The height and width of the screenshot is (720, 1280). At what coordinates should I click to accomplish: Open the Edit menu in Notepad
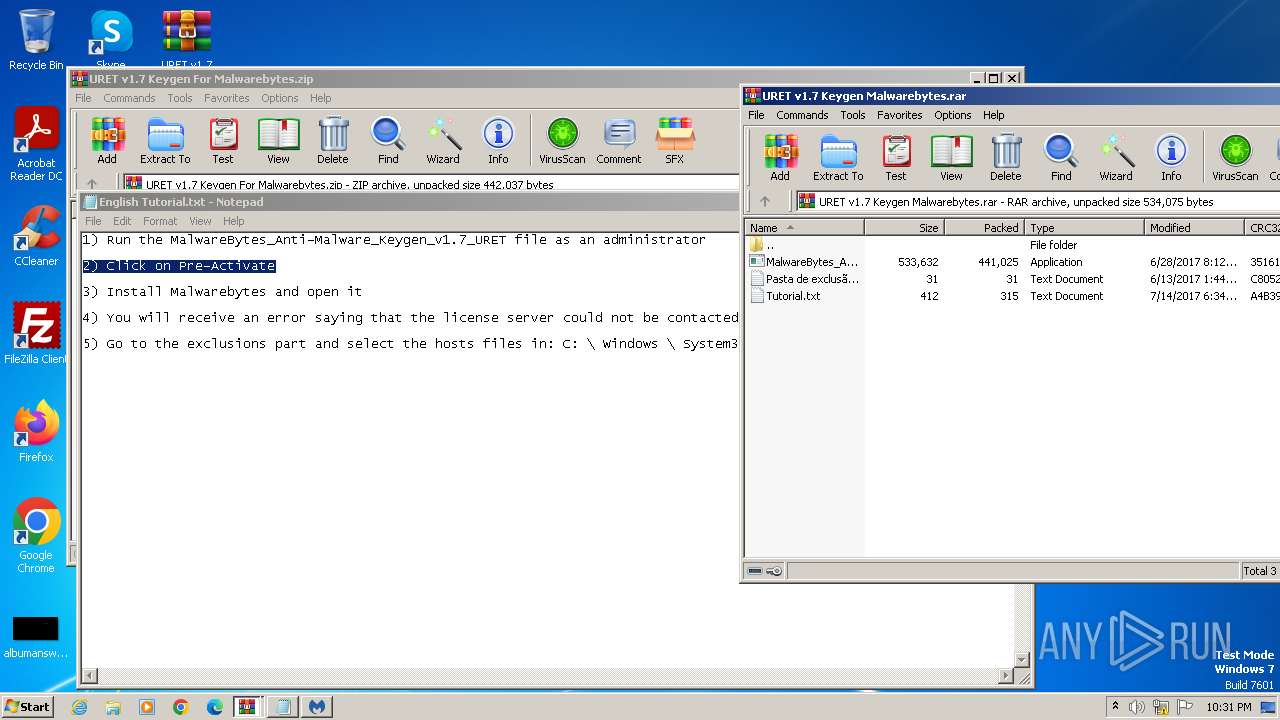(x=122, y=221)
